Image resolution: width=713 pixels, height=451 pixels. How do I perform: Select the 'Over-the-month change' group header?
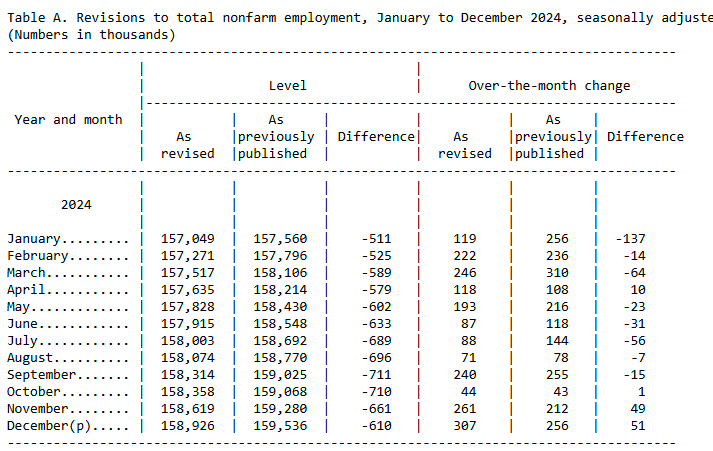549,86
